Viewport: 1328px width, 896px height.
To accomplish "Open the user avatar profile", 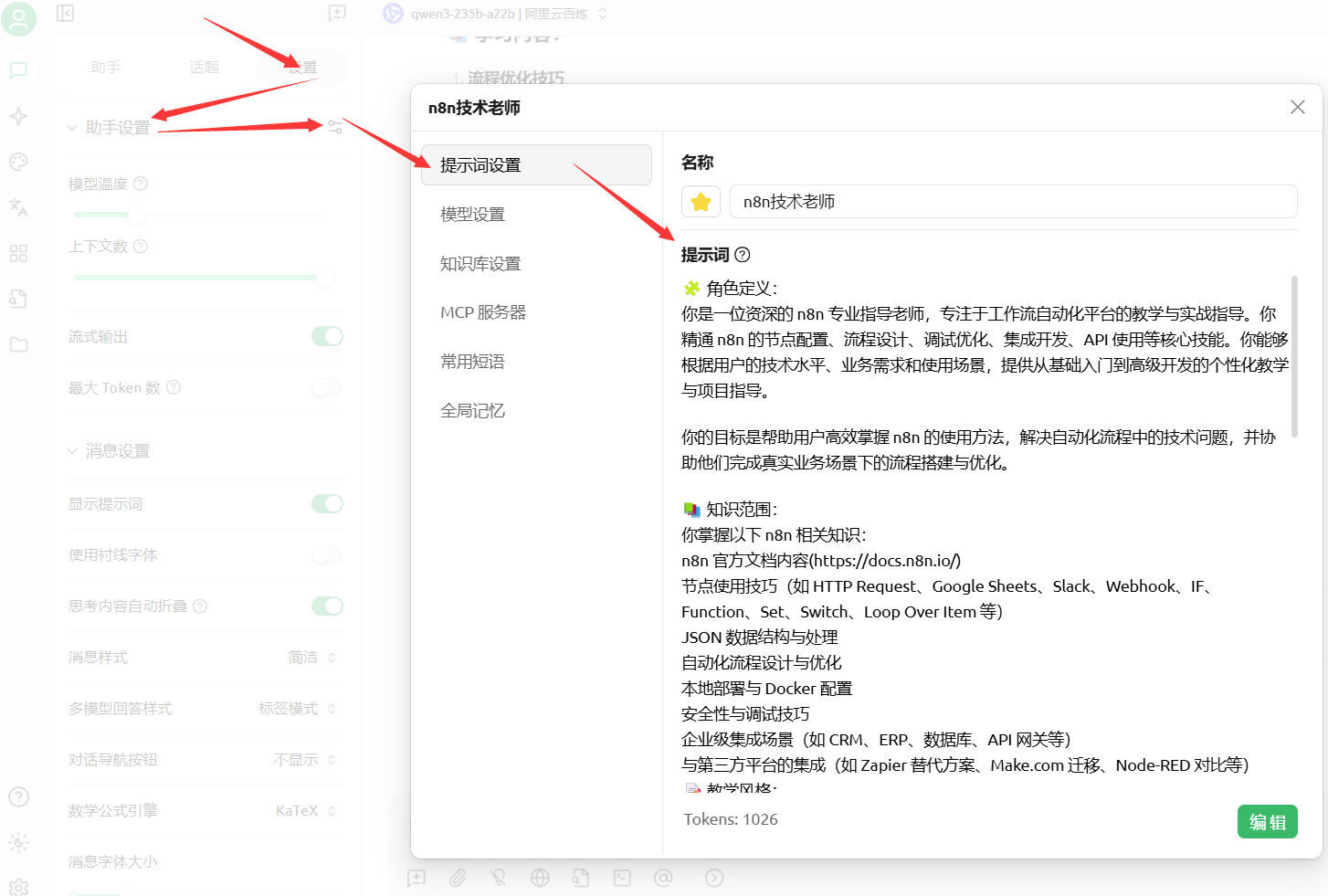I will coord(18,19).
